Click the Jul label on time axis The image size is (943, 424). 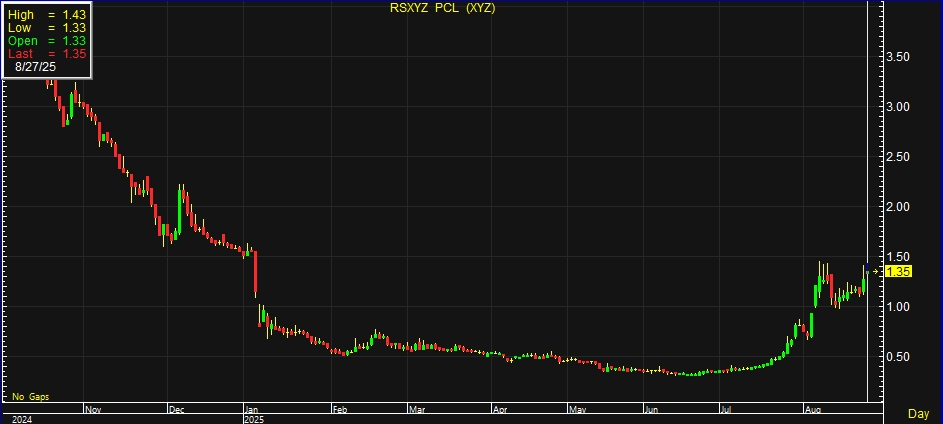click(x=726, y=410)
